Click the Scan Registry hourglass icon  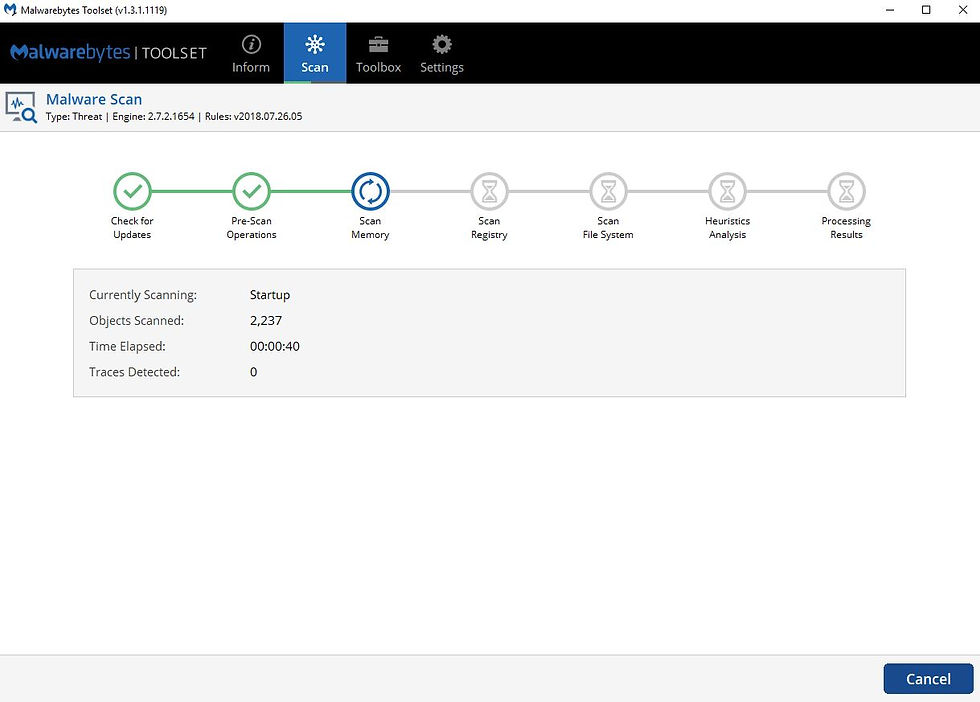[489, 191]
